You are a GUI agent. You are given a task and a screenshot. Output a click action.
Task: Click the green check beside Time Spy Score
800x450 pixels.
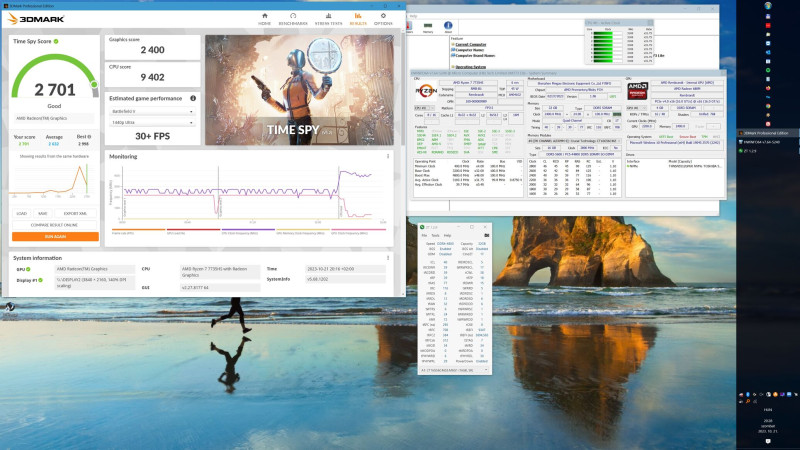coord(56,41)
